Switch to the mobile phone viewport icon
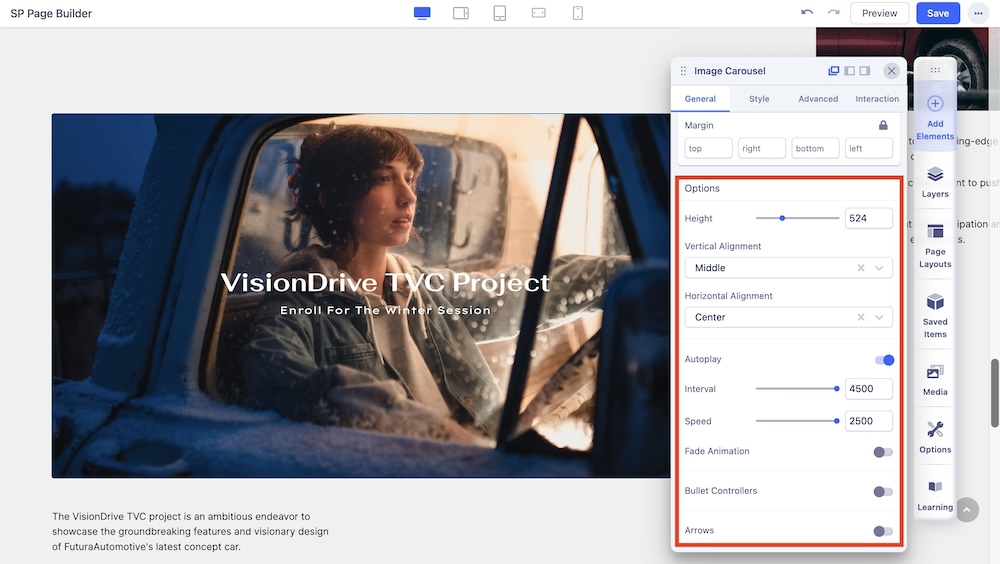The image size is (1000, 564). (x=578, y=13)
